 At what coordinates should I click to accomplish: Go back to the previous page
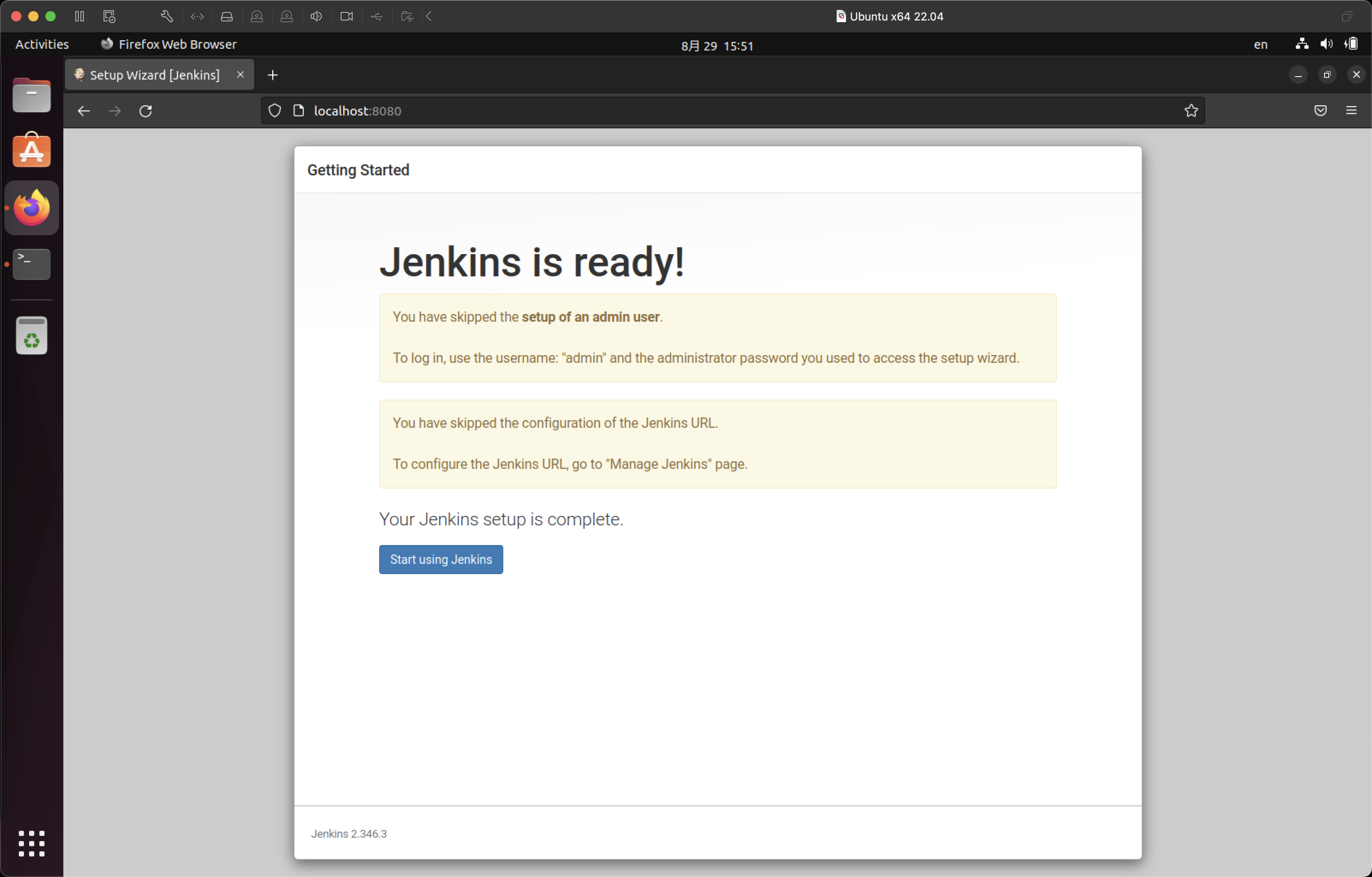84,111
